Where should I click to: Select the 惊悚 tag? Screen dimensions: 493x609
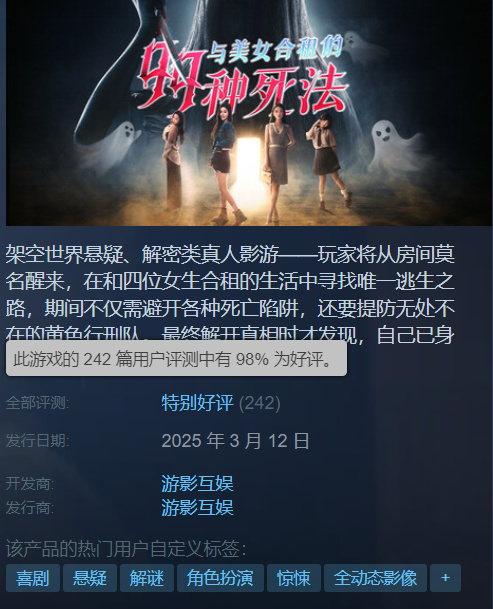(x=294, y=578)
